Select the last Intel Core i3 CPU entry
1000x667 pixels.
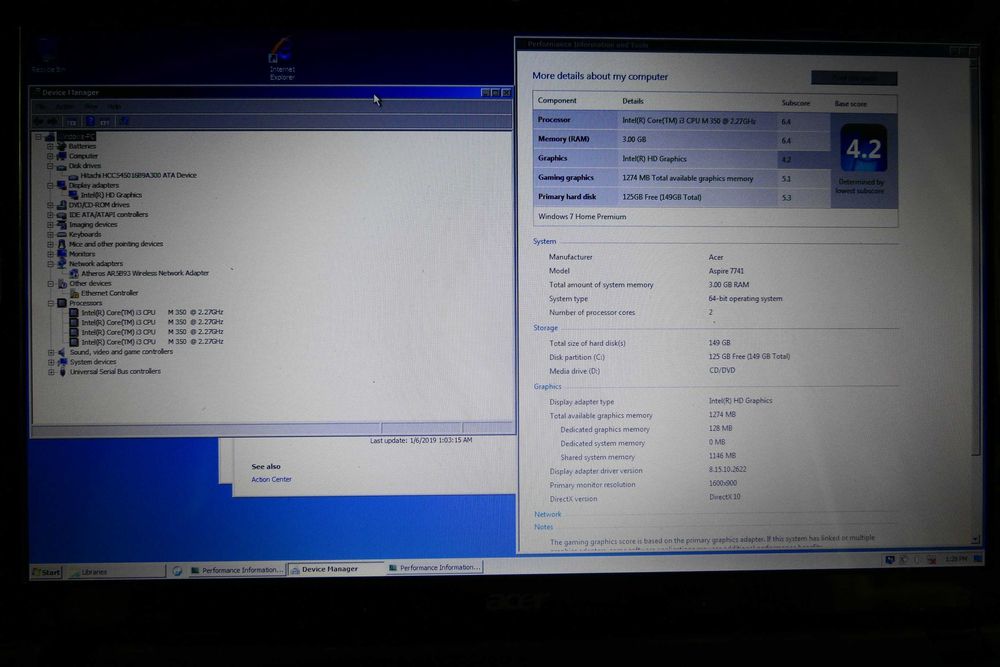point(152,342)
